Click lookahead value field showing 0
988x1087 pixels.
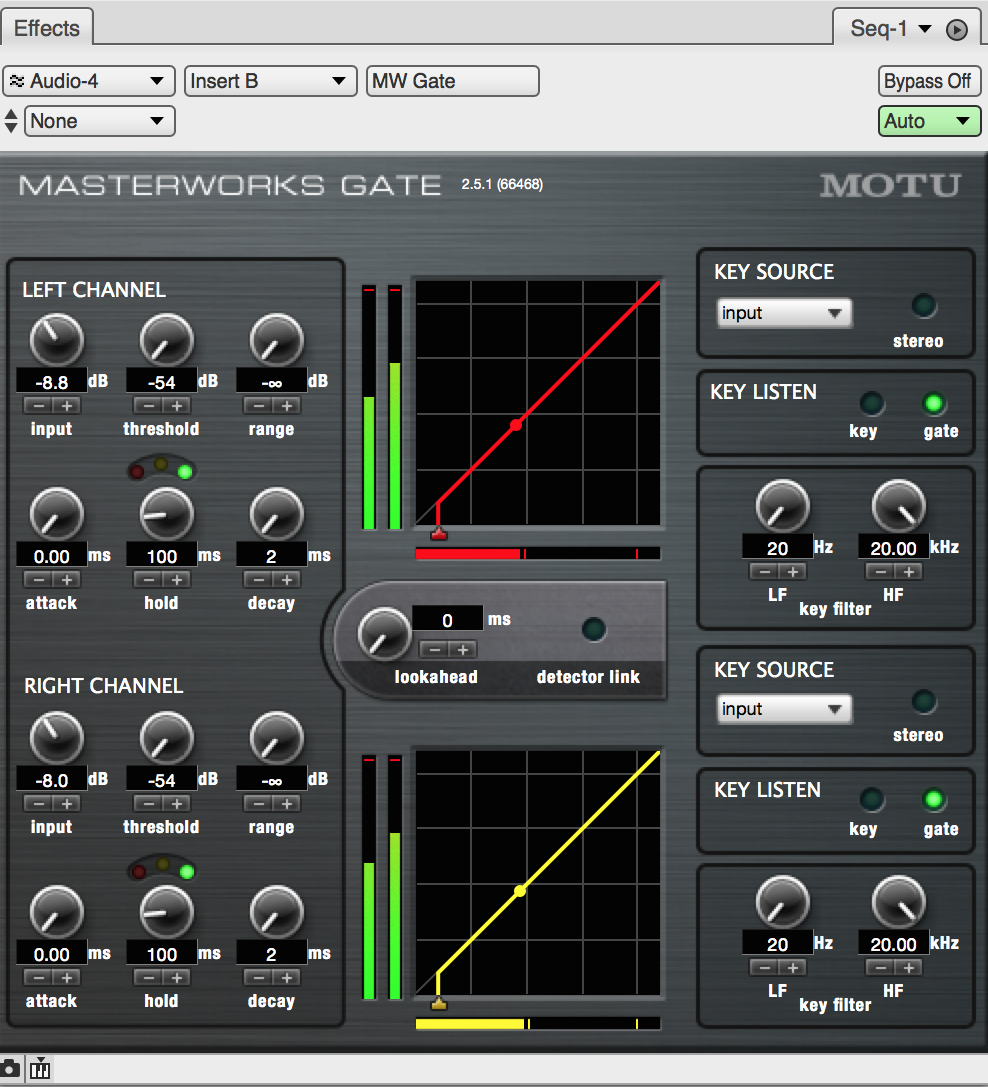(447, 619)
